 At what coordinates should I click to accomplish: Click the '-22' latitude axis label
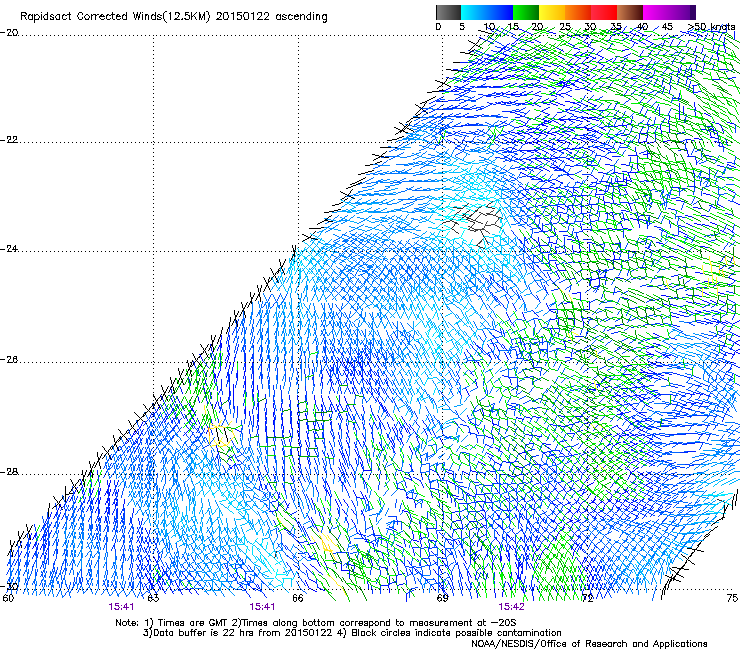click(x=9, y=140)
